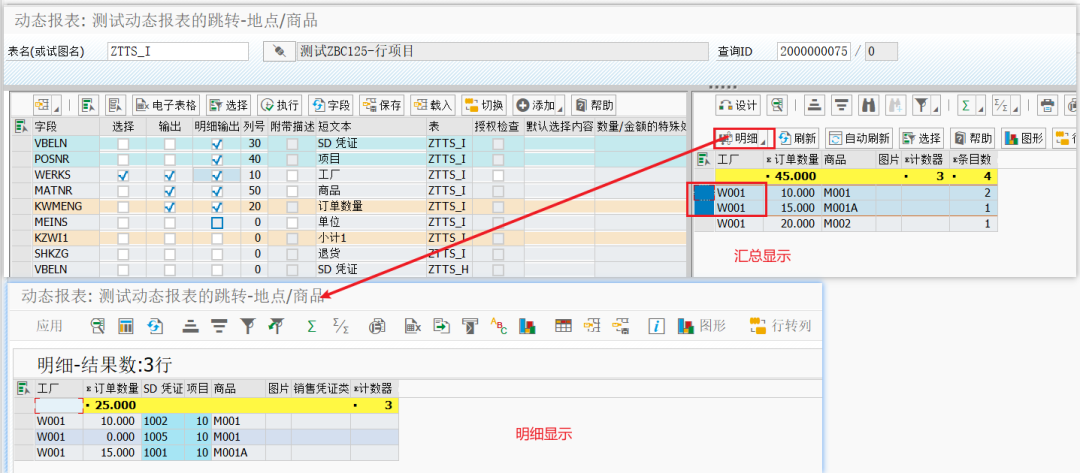1080x473 pixels.
Task: Click the 表名 input field containing ZTTS_I
Action: click(x=178, y=52)
